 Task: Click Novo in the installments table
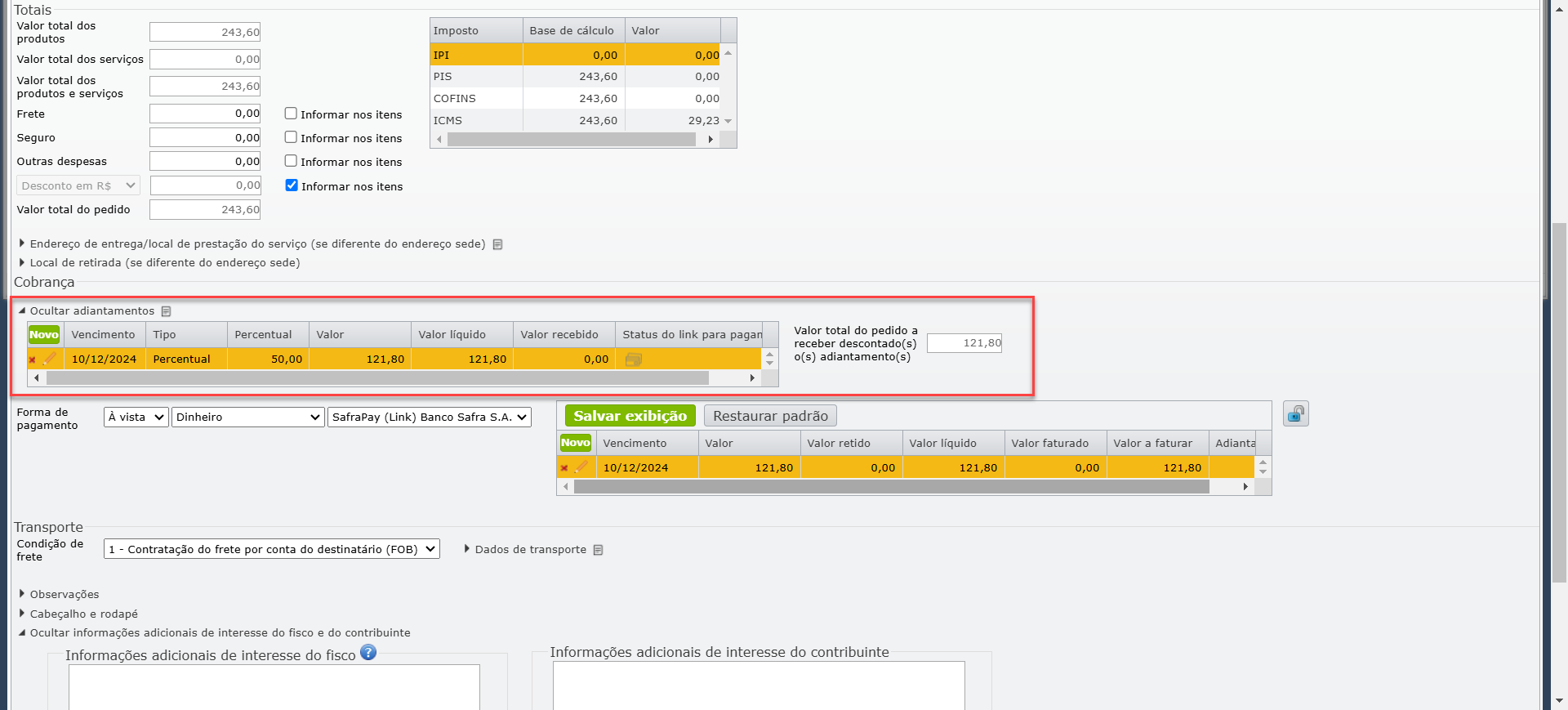point(576,443)
